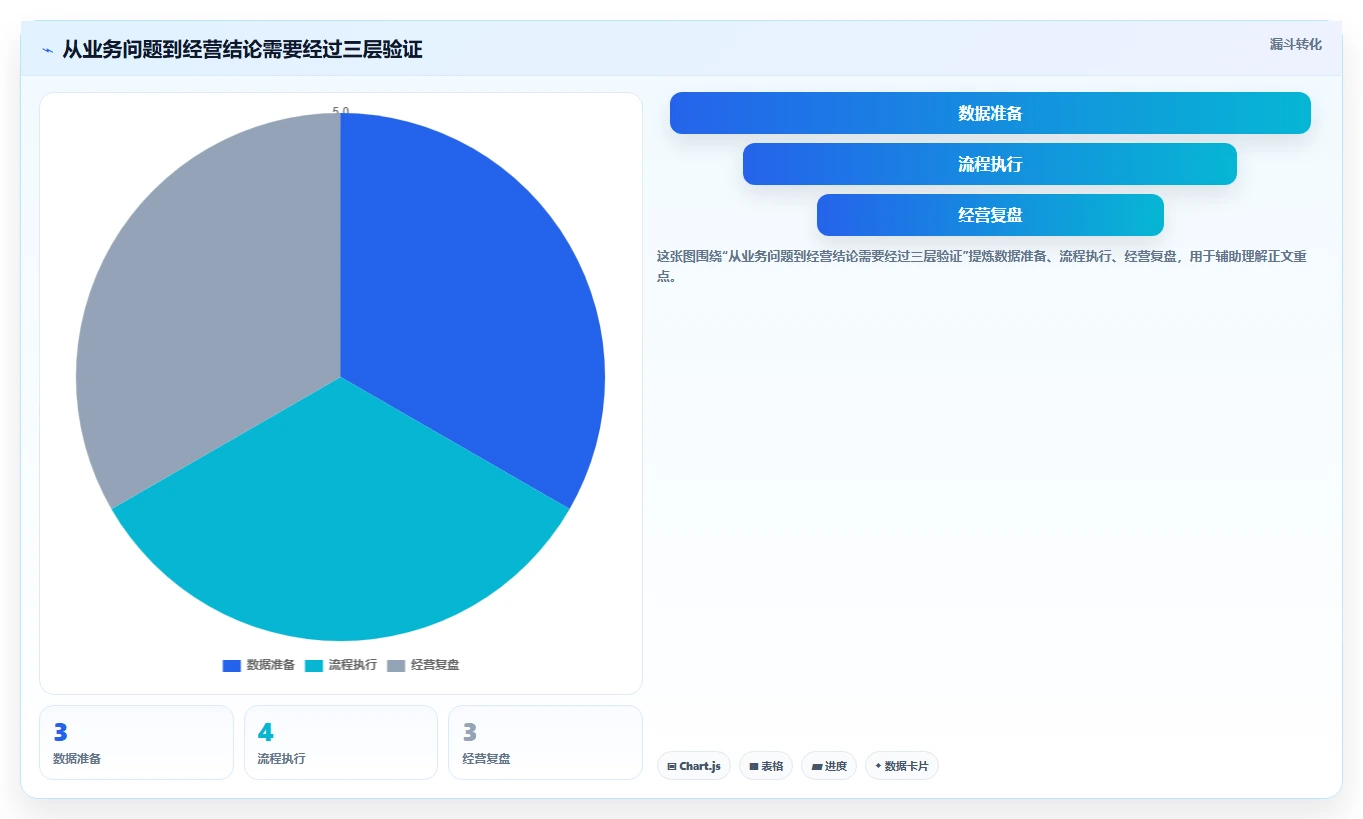Viewport: 1363px width, 819px height.
Task: Click the 表格 tag chip
Action: [x=766, y=766]
